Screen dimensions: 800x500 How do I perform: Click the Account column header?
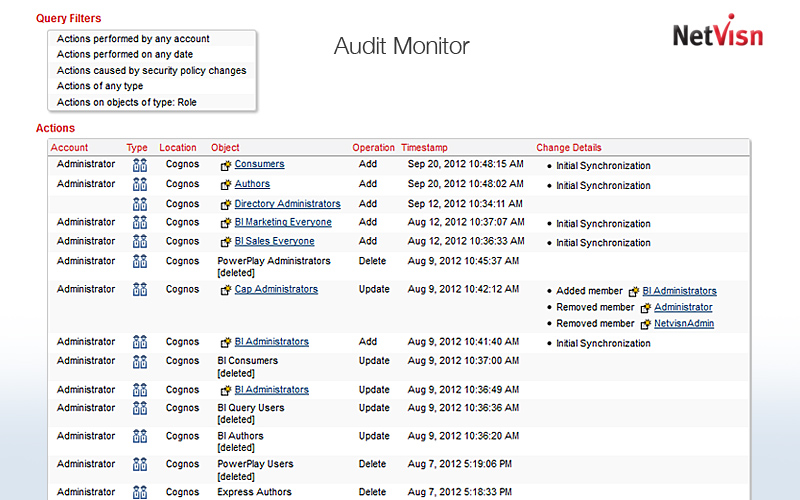[69, 148]
